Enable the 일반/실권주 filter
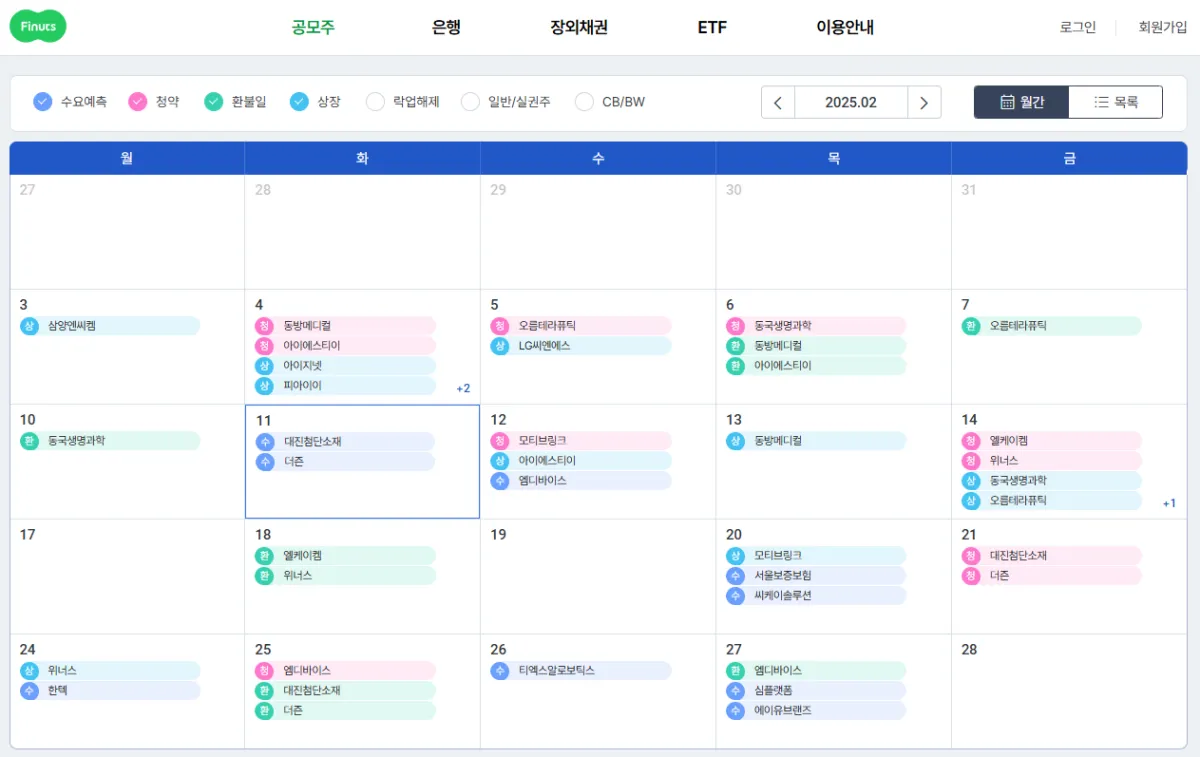 (x=470, y=101)
